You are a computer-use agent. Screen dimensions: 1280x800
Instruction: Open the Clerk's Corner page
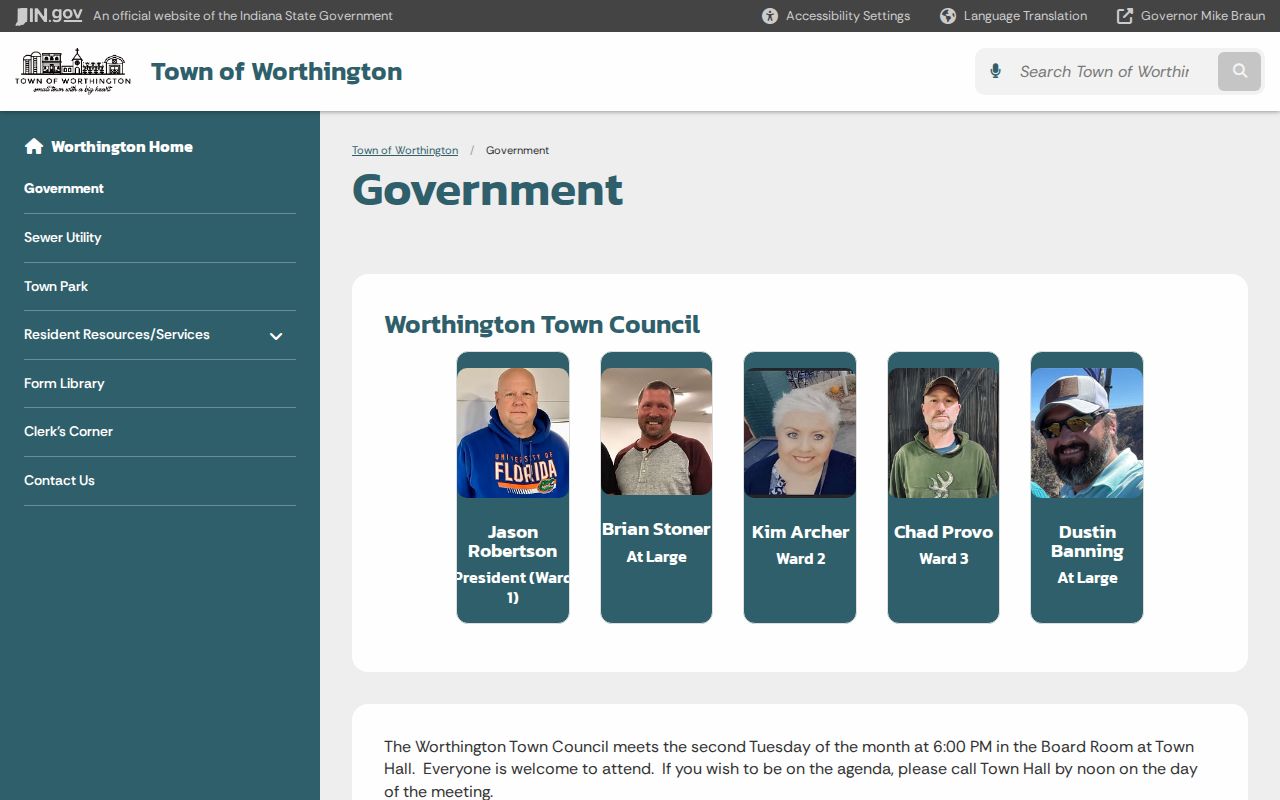click(x=68, y=431)
